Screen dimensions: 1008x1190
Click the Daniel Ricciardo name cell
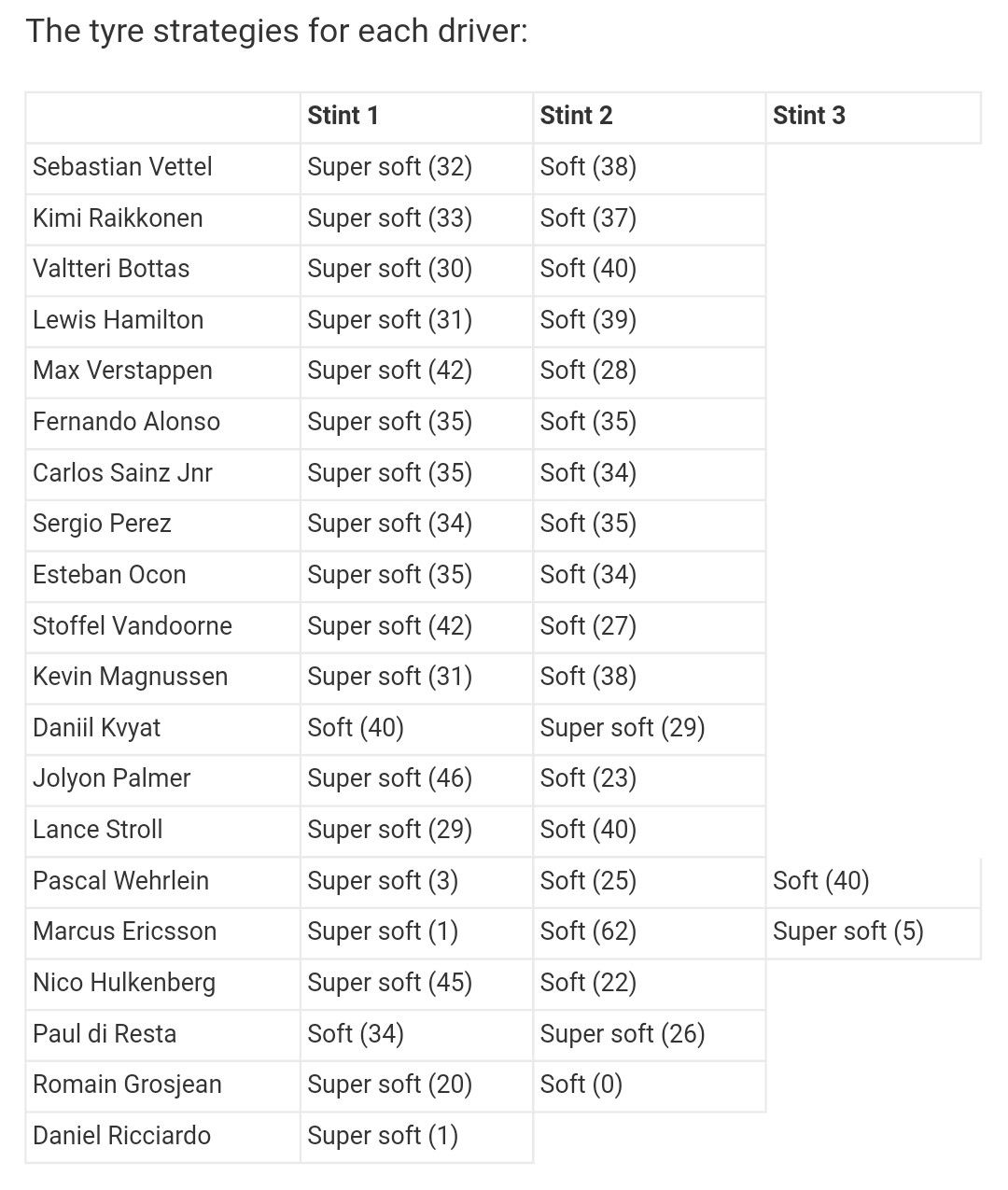163,1137
